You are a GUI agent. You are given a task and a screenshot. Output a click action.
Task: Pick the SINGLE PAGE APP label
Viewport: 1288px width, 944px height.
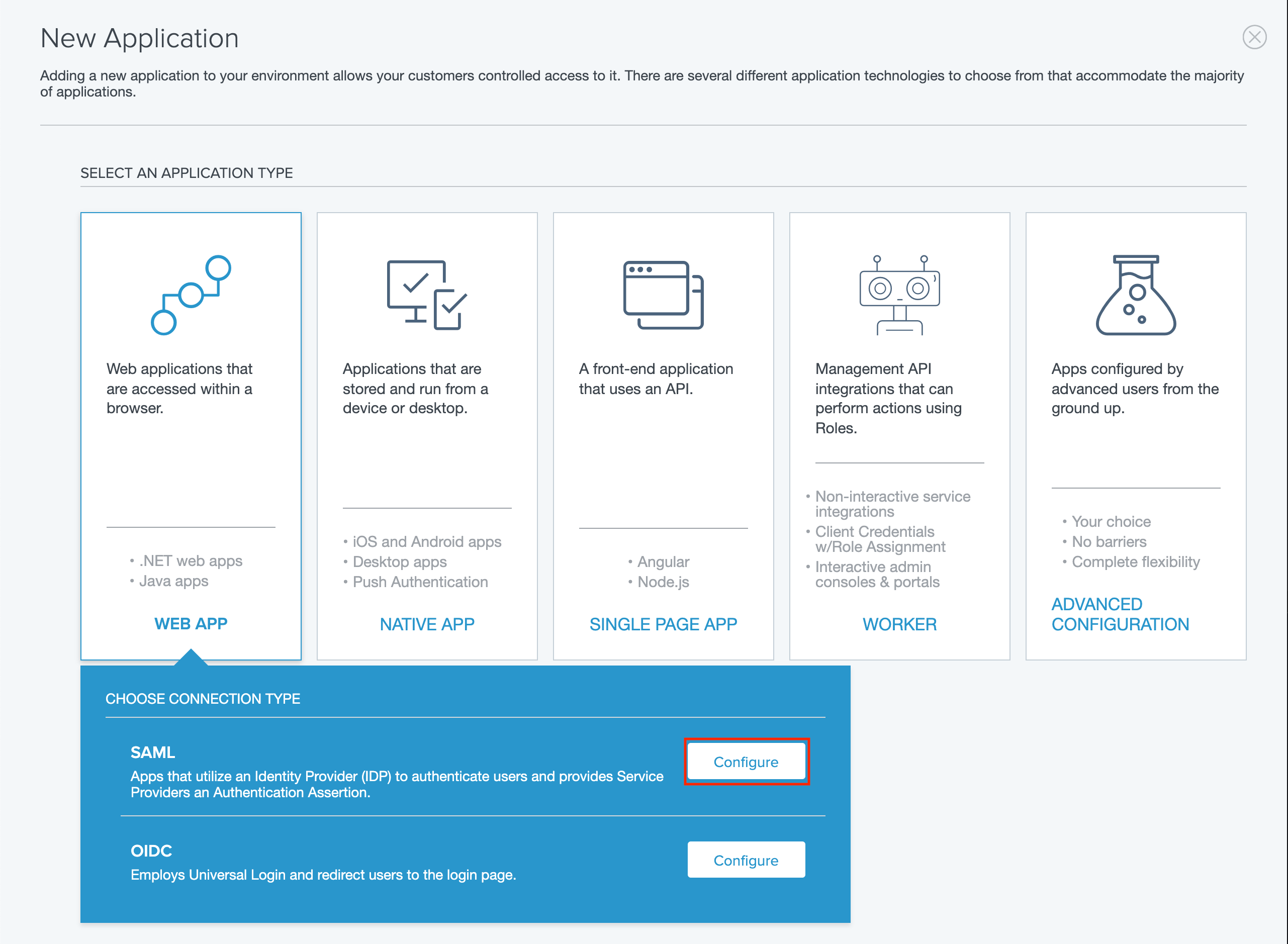pyautogui.click(x=663, y=624)
